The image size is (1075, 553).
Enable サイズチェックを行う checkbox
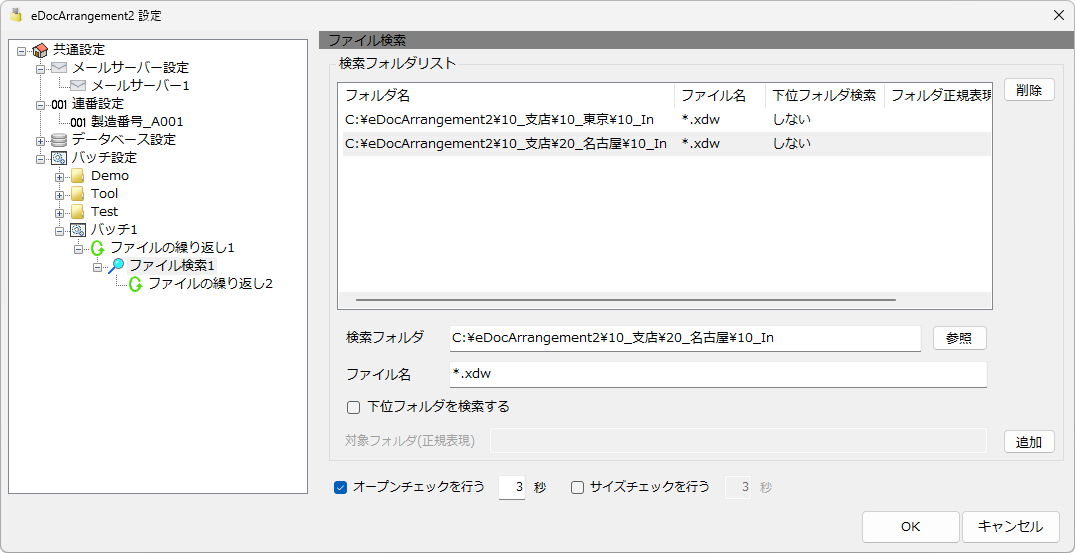(577, 487)
